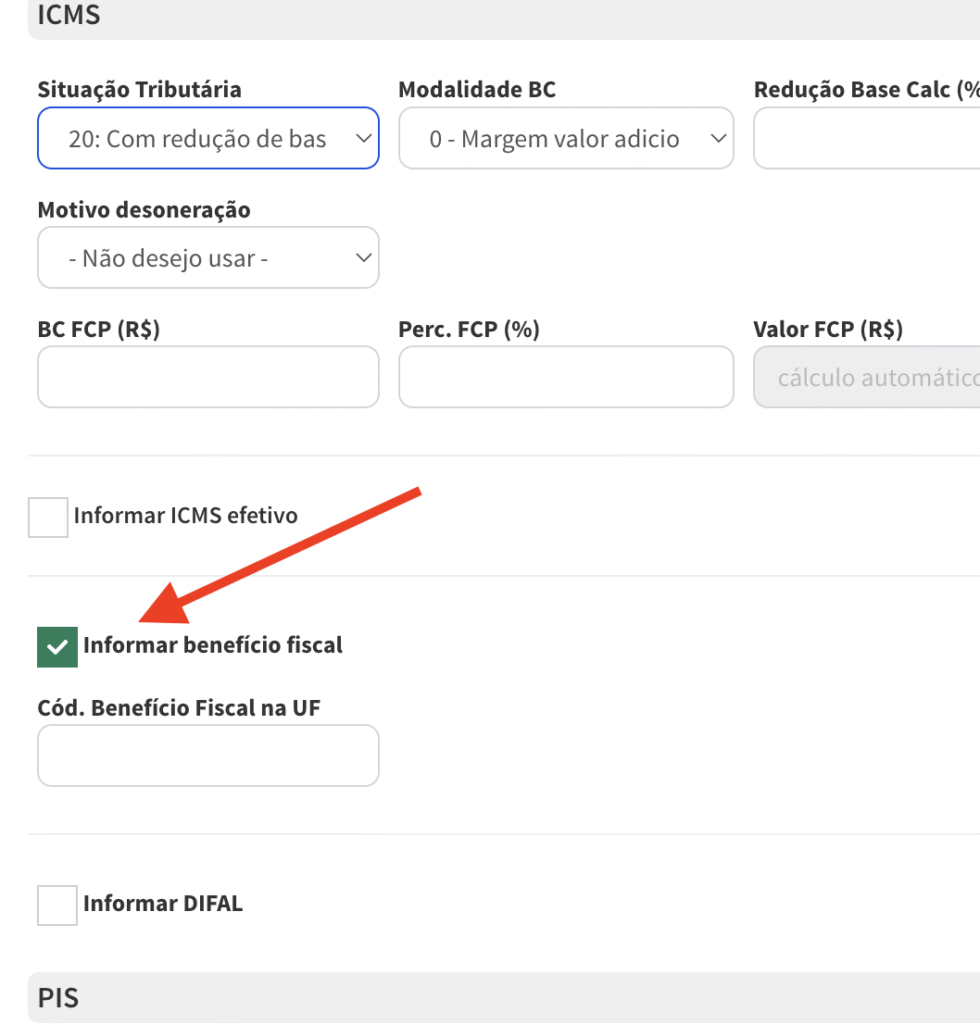
Task: Open the Situação Tributária dropdown
Action: (x=208, y=138)
